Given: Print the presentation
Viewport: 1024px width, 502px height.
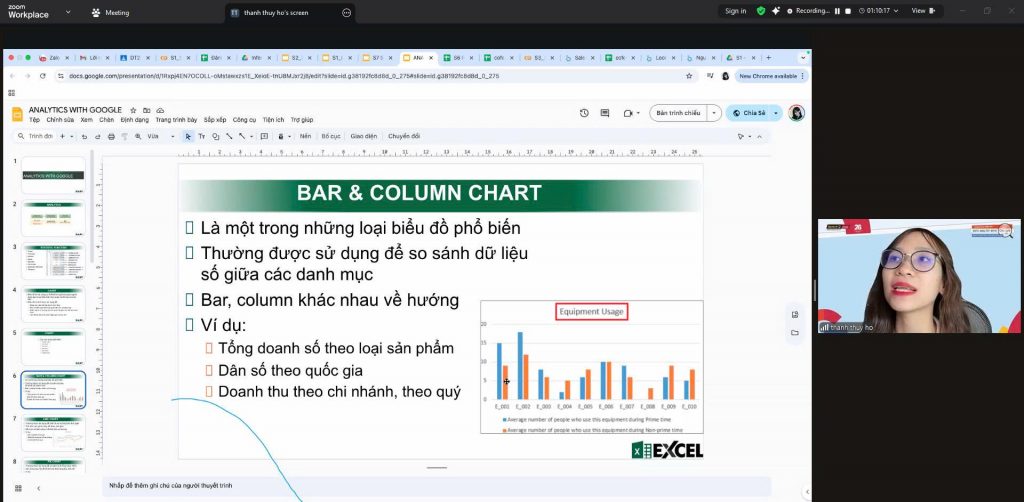Looking at the screenshot, I should [111, 136].
